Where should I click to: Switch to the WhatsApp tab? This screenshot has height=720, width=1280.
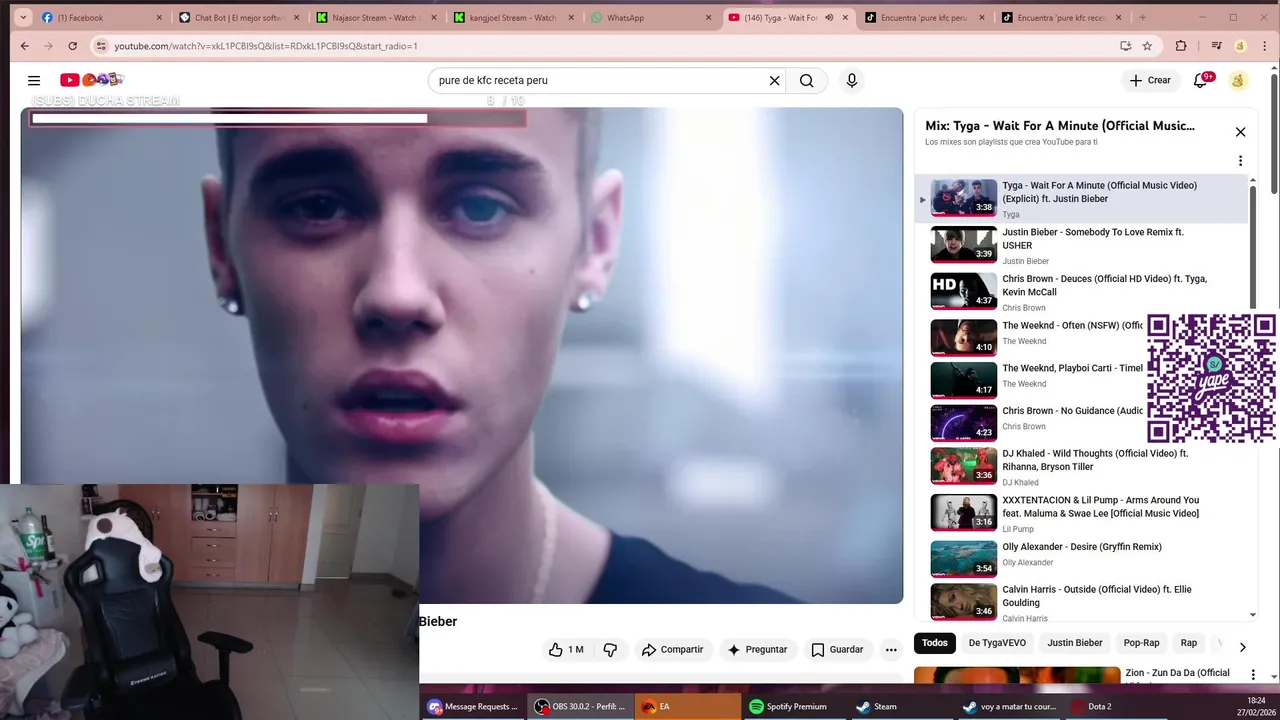click(650, 17)
